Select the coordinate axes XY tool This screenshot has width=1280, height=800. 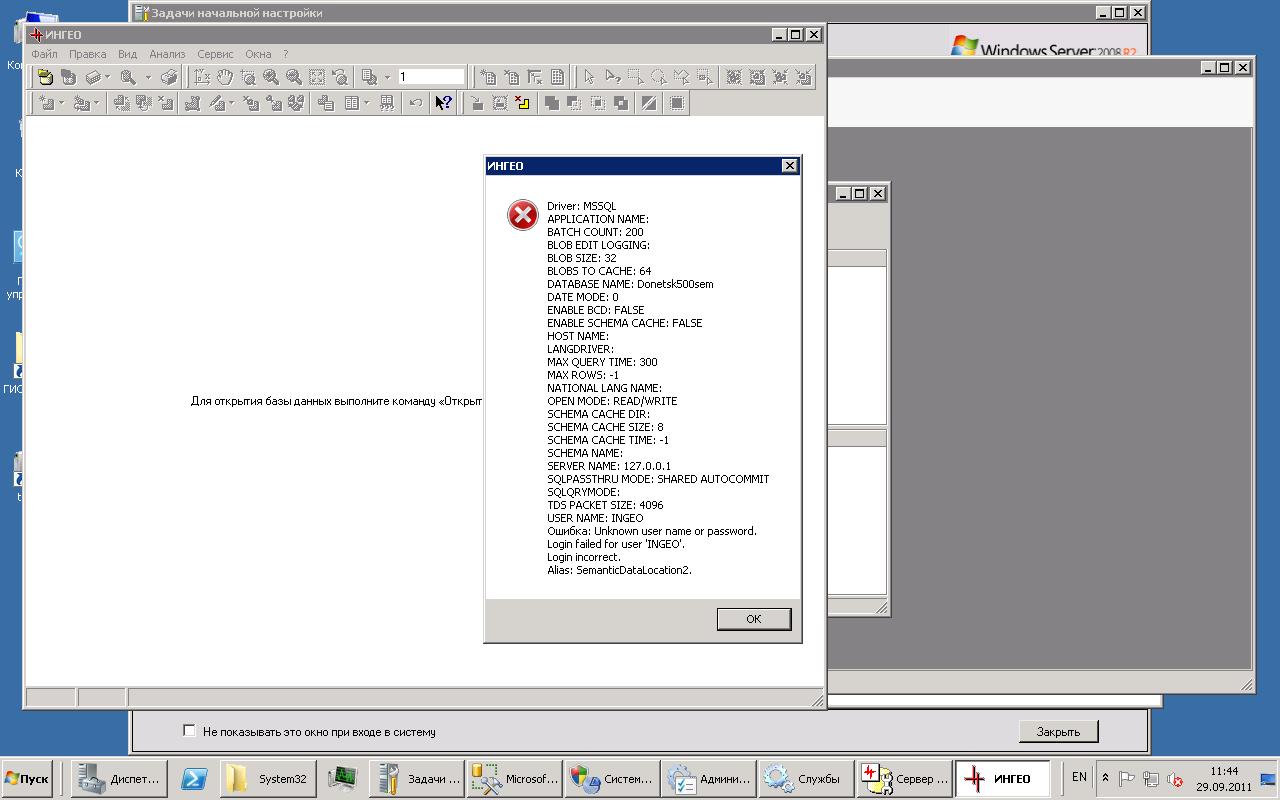pos(202,77)
